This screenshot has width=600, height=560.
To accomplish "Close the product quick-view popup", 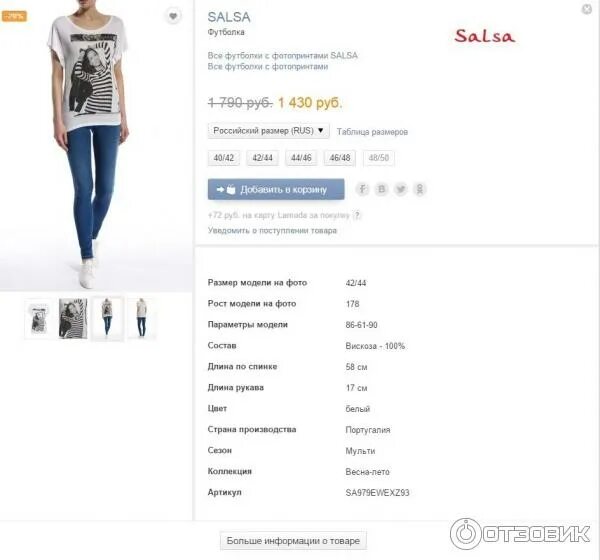I will coord(587,9).
